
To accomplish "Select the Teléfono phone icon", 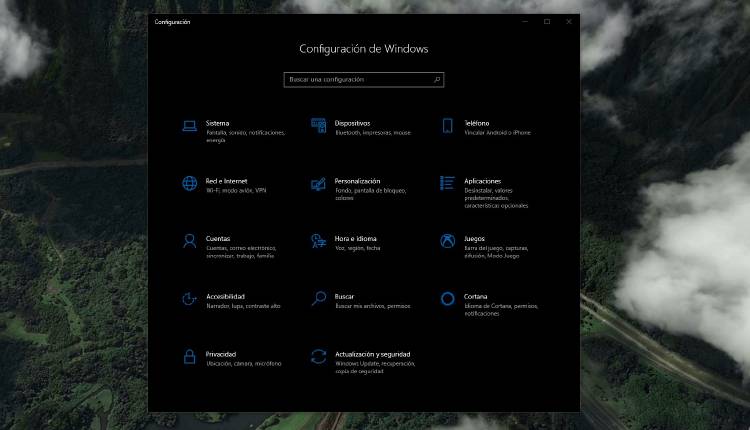I will (x=447, y=125).
